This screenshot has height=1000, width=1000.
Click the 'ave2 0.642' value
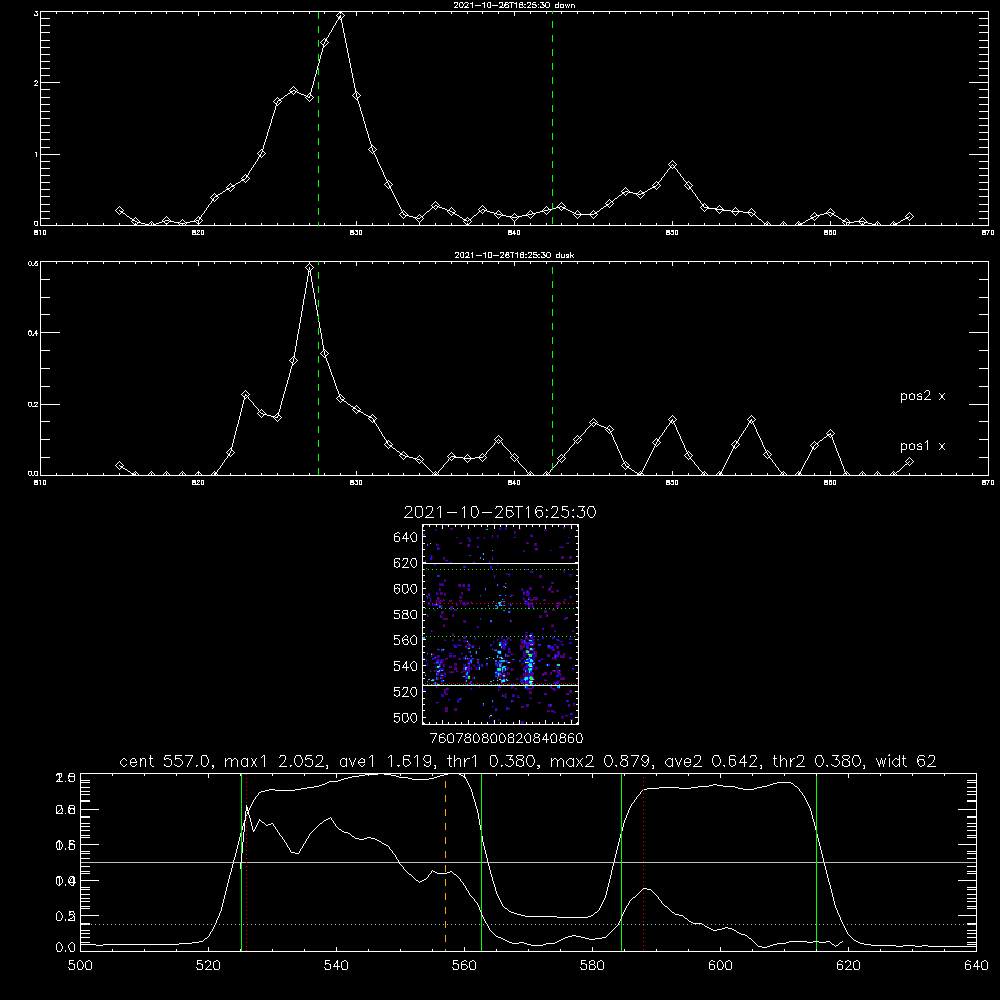(712, 761)
